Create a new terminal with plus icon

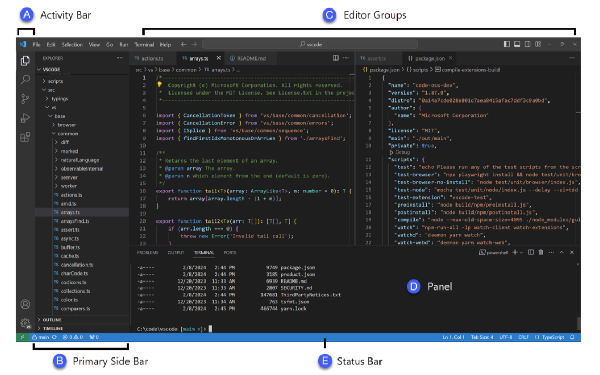[x=515, y=252]
